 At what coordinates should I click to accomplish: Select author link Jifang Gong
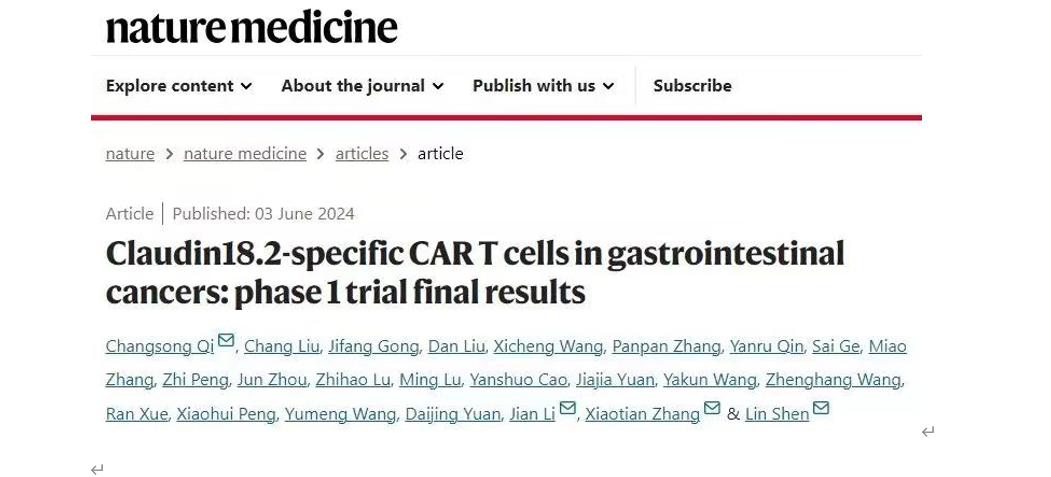pyautogui.click(x=373, y=347)
